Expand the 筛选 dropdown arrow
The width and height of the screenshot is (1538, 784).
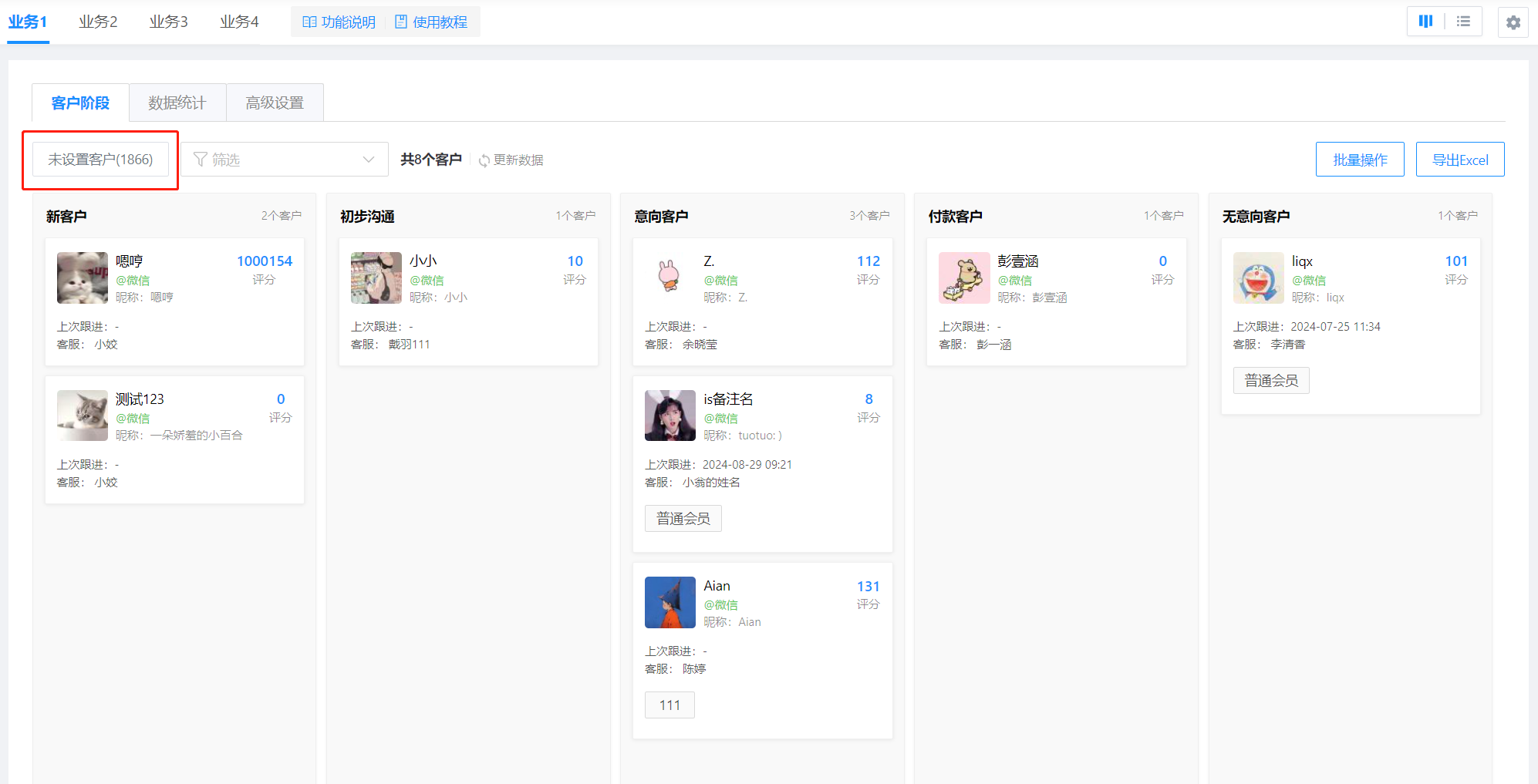point(369,160)
